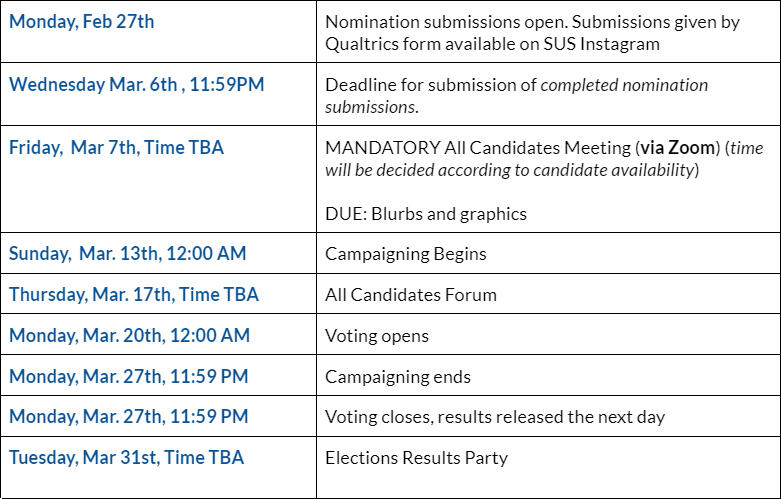Viewport: 781px width, 499px height.
Task: Click the date beside Voting closes
Action: (129, 417)
